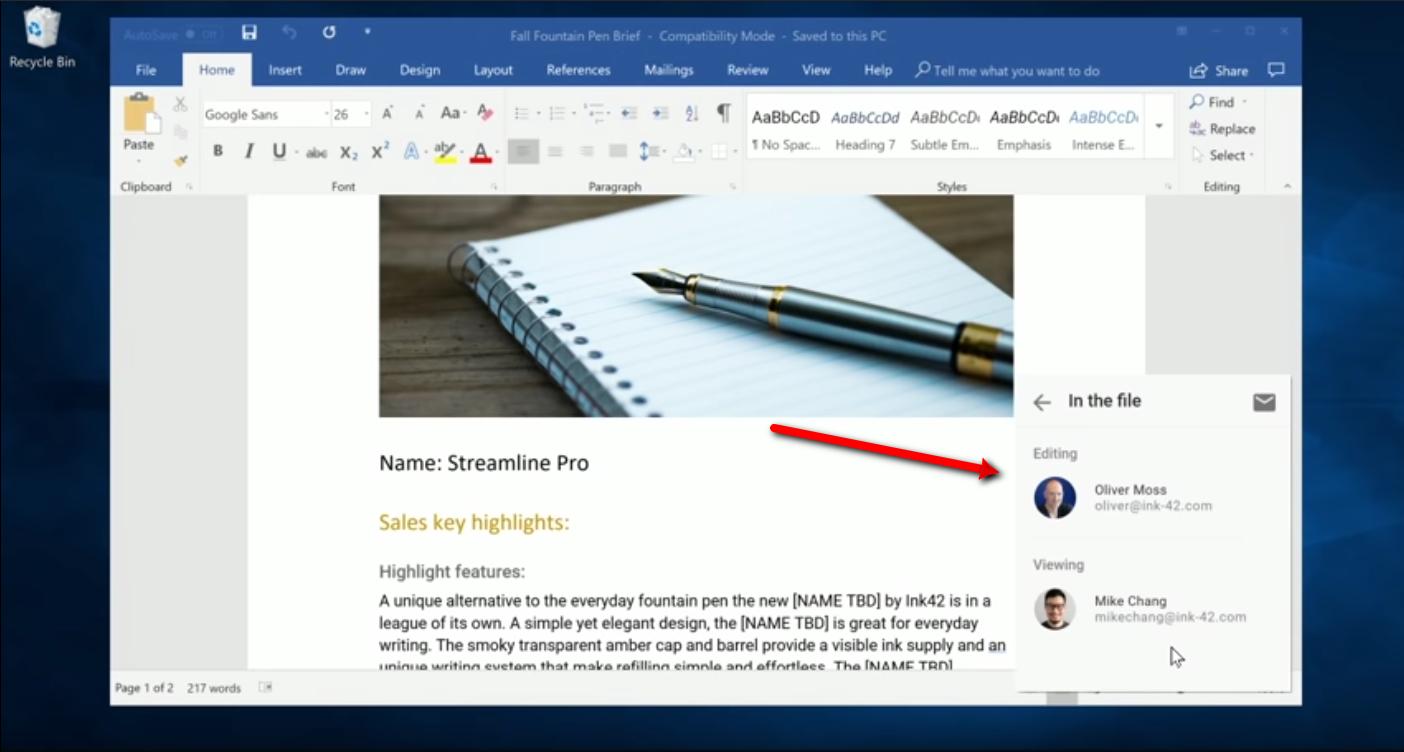Viewport: 1404px width, 752px height.
Task: Click the Replace button in Editing group
Action: [x=1222, y=129]
